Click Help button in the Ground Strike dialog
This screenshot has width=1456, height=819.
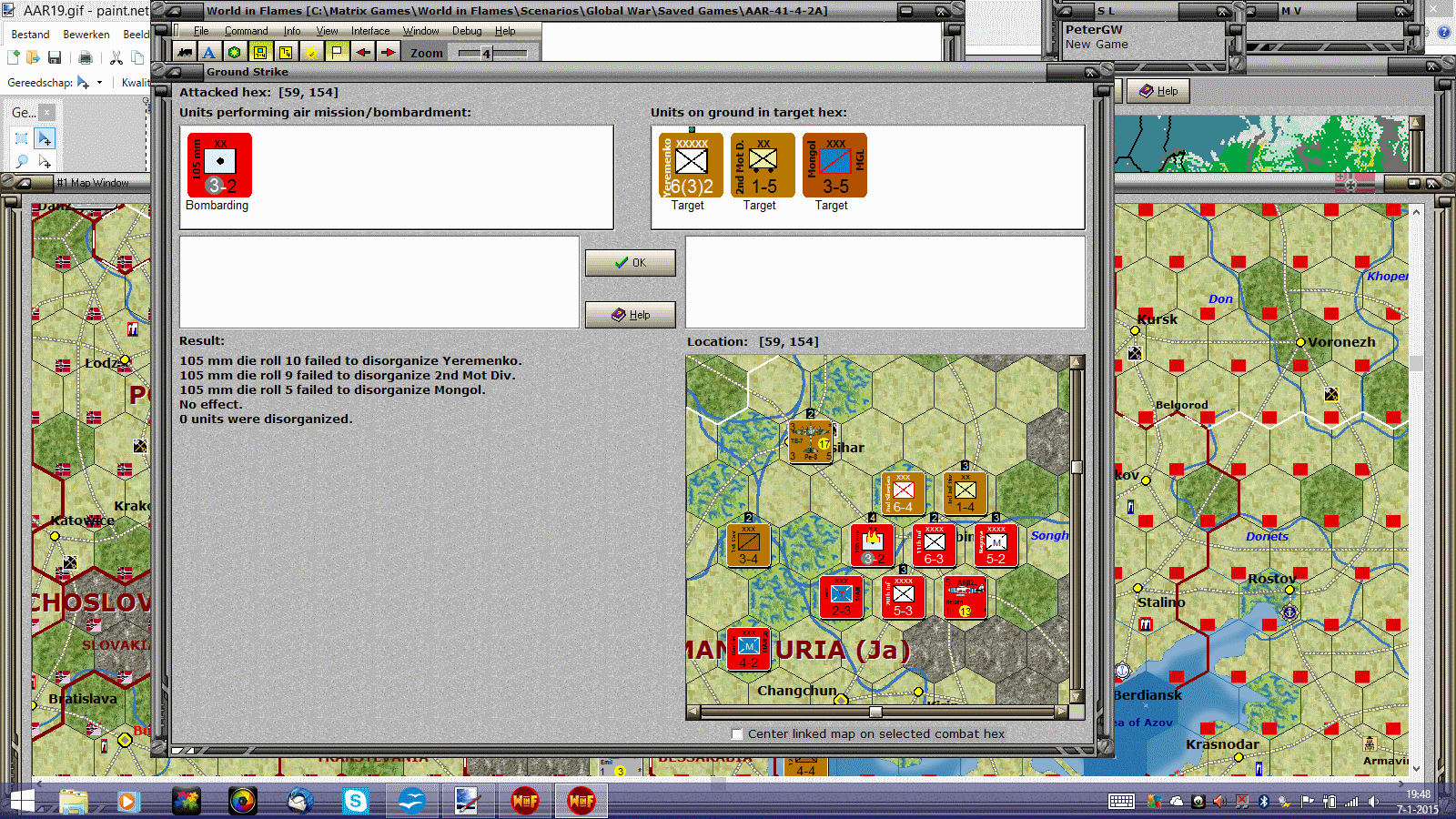click(x=630, y=315)
